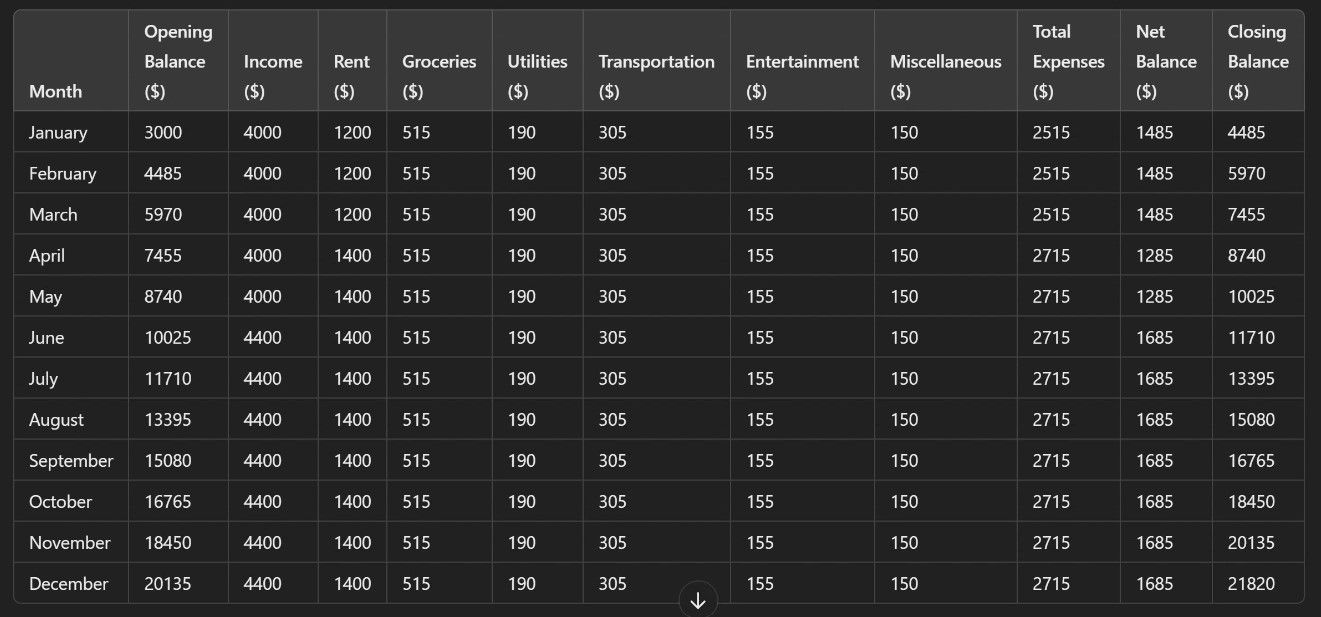Click the Closing Balance ($) header
Image resolution: width=1321 pixels, height=617 pixels.
pos(1258,61)
